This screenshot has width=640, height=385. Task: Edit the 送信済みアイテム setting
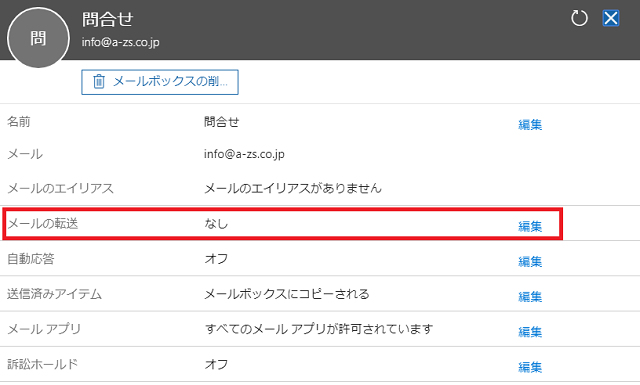[x=530, y=297]
